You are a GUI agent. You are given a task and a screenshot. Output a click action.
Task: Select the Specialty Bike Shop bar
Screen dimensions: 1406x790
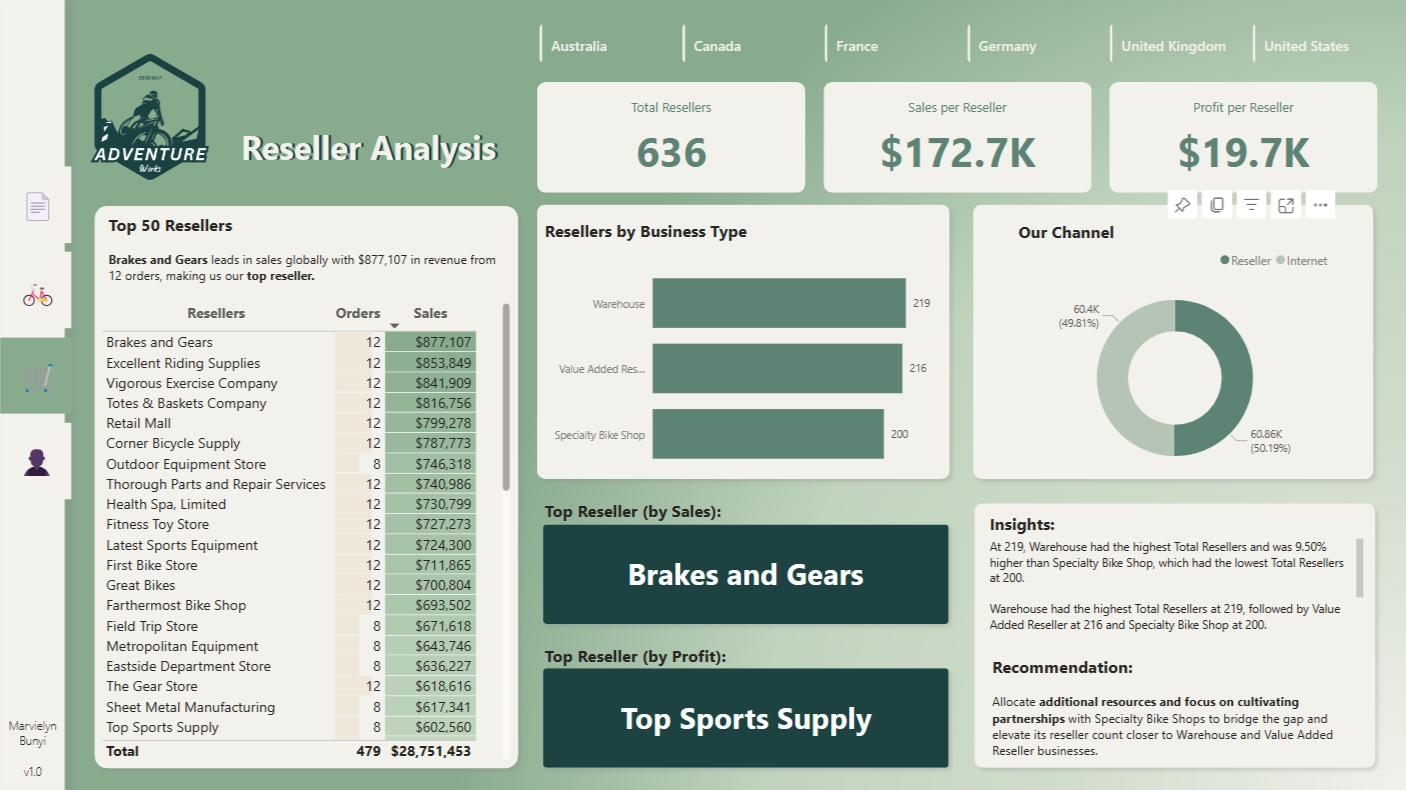768,434
